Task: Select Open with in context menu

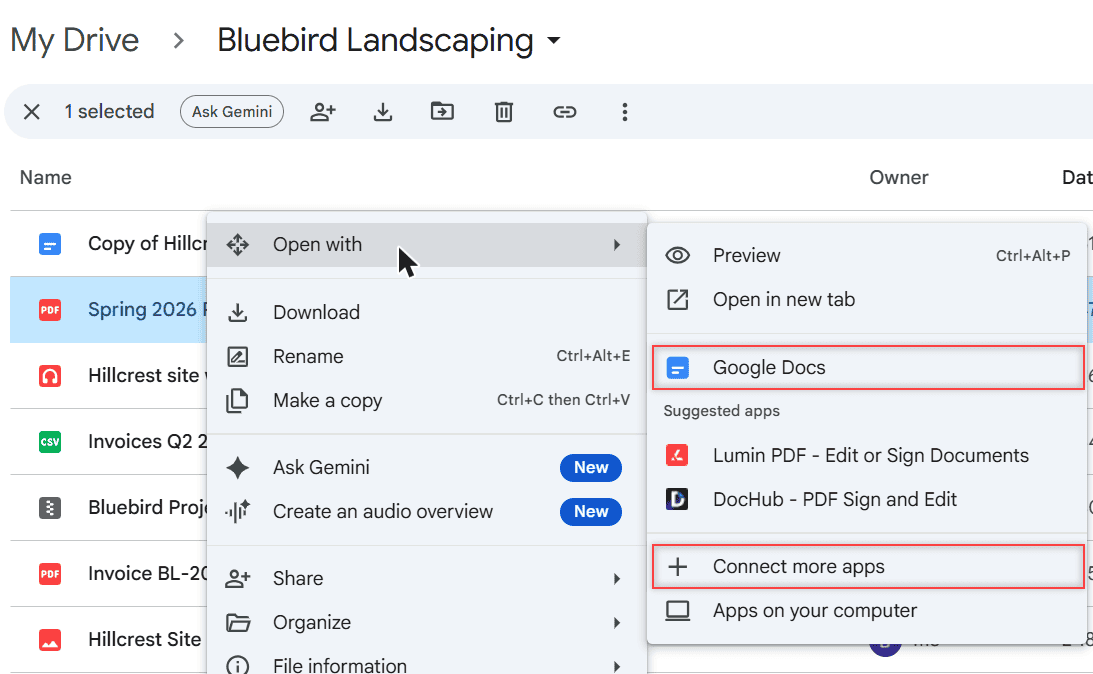Action: [427, 245]
